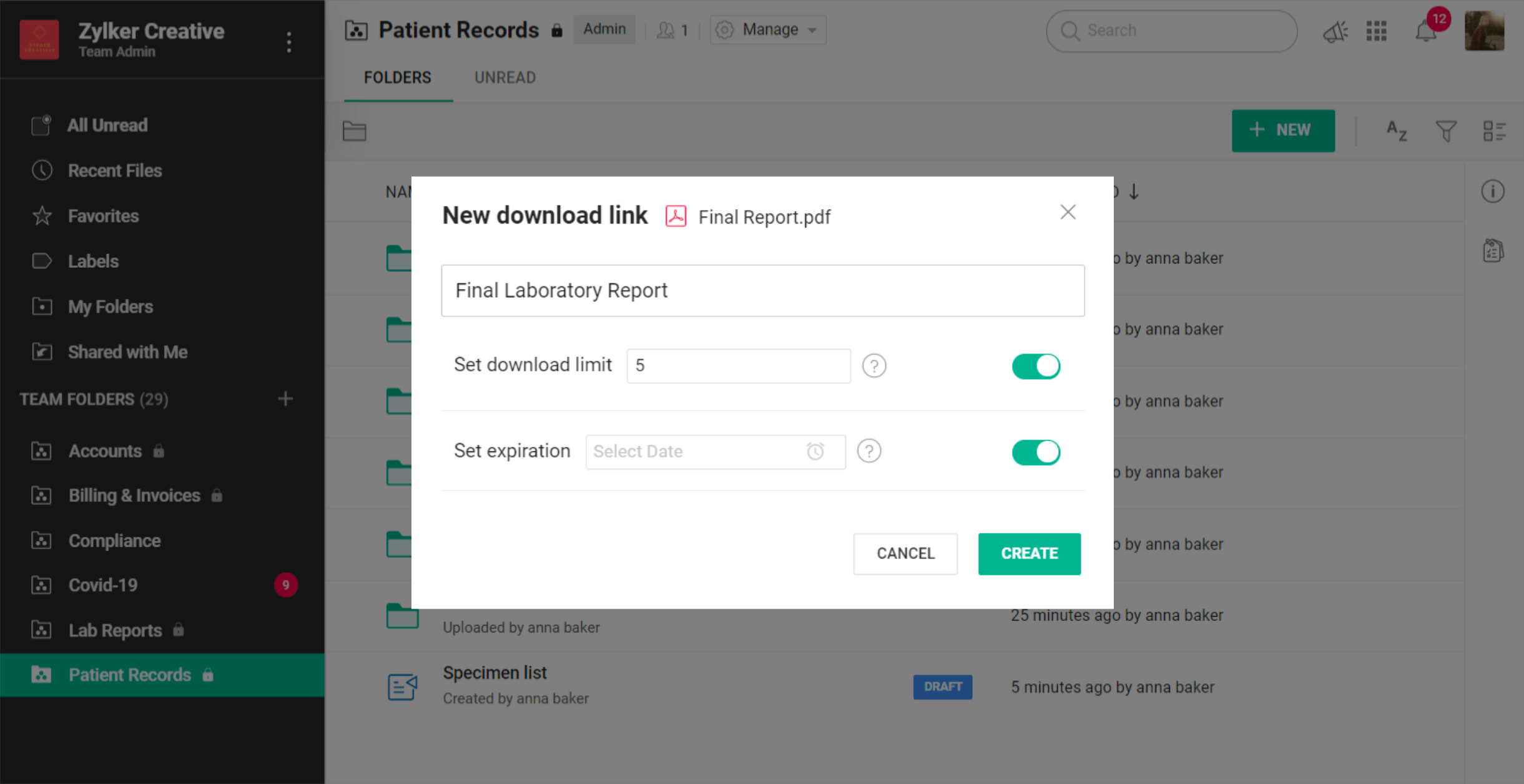Open the apps grid icon
This screenshot has width=1524, height=784.
(x=1377, y=31)
